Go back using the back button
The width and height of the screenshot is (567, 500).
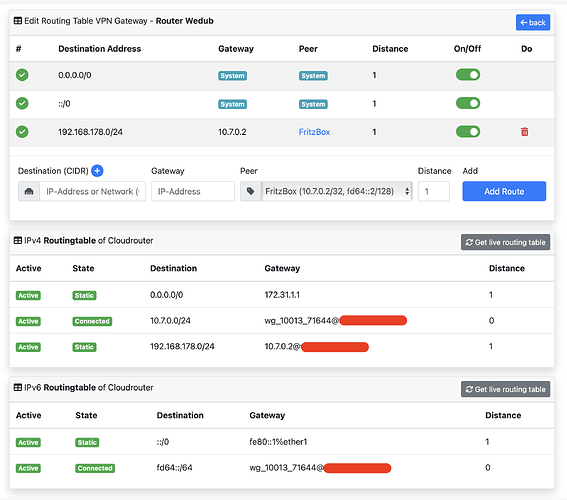pos(533,22)
